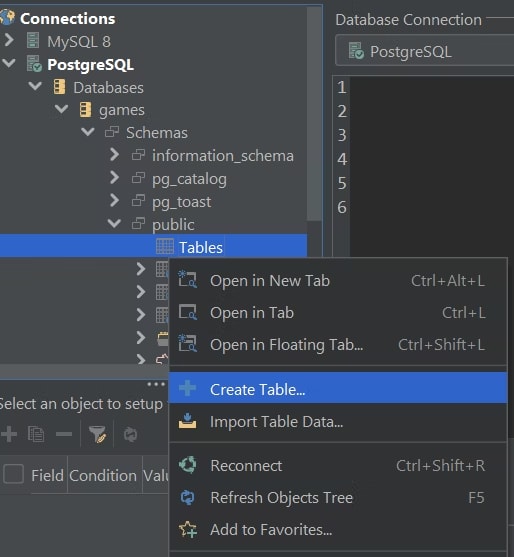This screenshot has height=557, width=514.
Task: Click the Open in Floating Tab icon
Action: pyautogui.click(x=187, y=344)
